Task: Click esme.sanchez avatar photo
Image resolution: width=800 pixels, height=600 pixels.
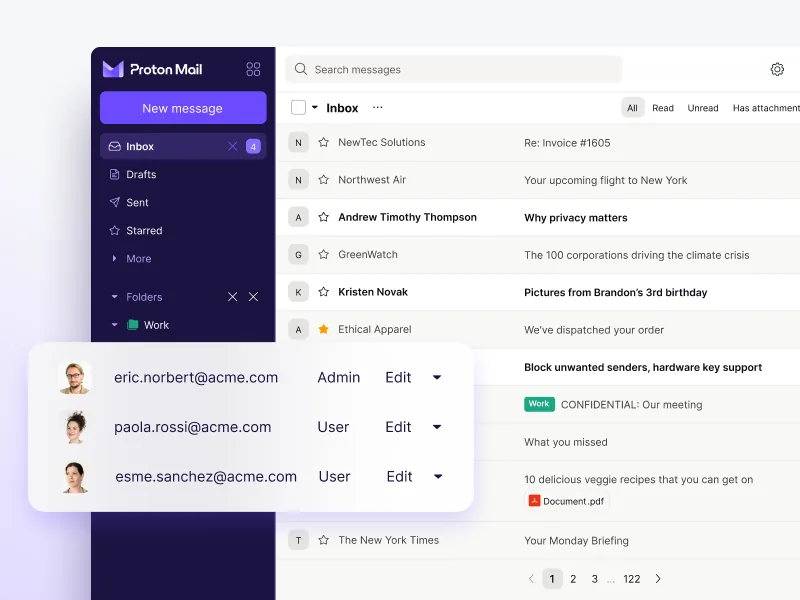Action: coord(75,477)
